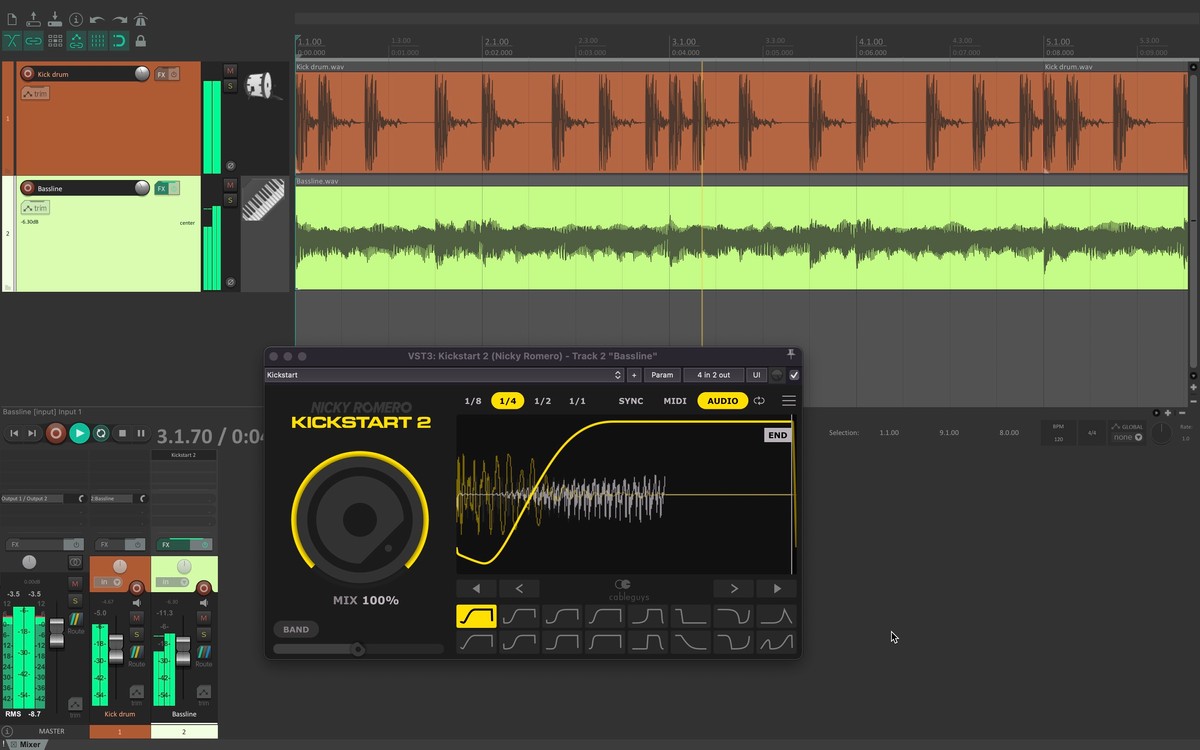Select the 1/2 rate option
The image size is (1200, 750).
[x=542, y=401]
